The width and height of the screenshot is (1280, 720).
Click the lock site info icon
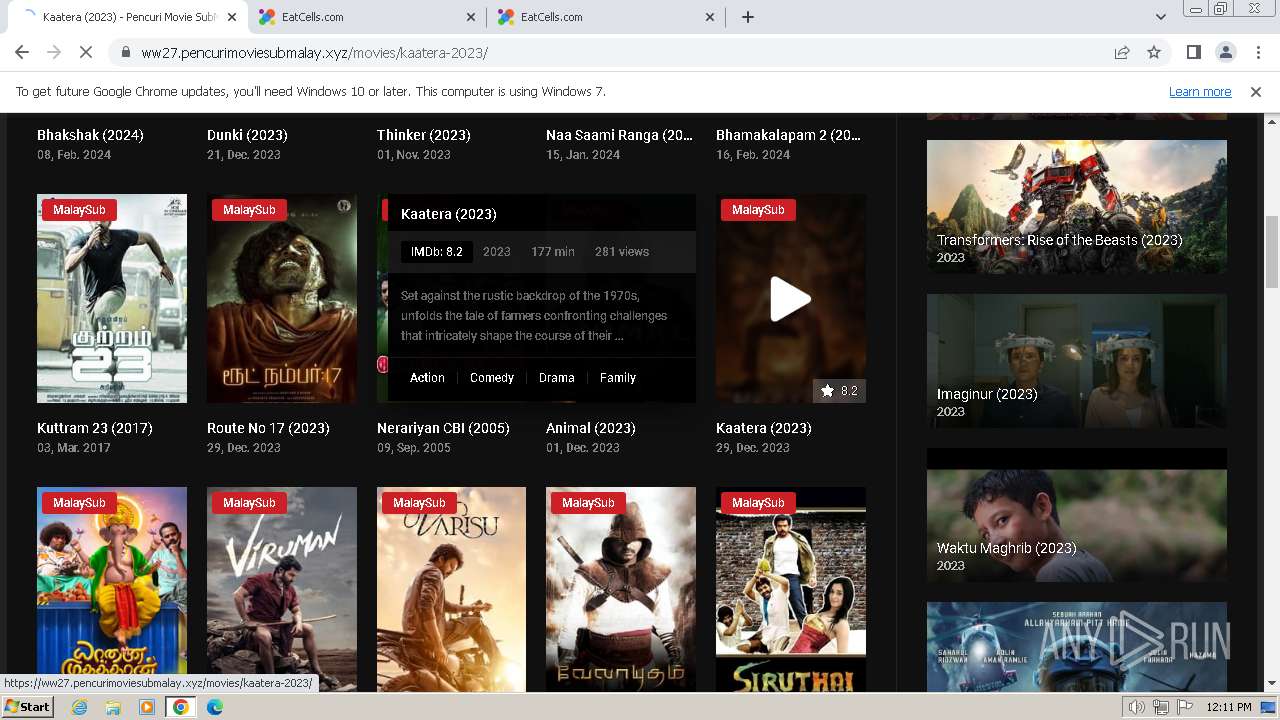pyautogui.click(x=126, y=52)
